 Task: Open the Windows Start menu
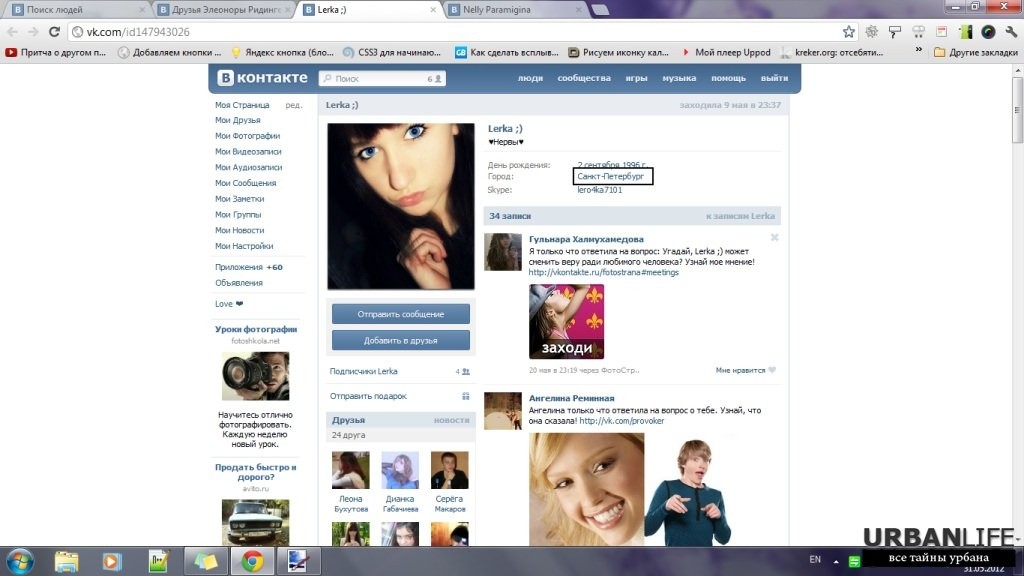point(20,562)
